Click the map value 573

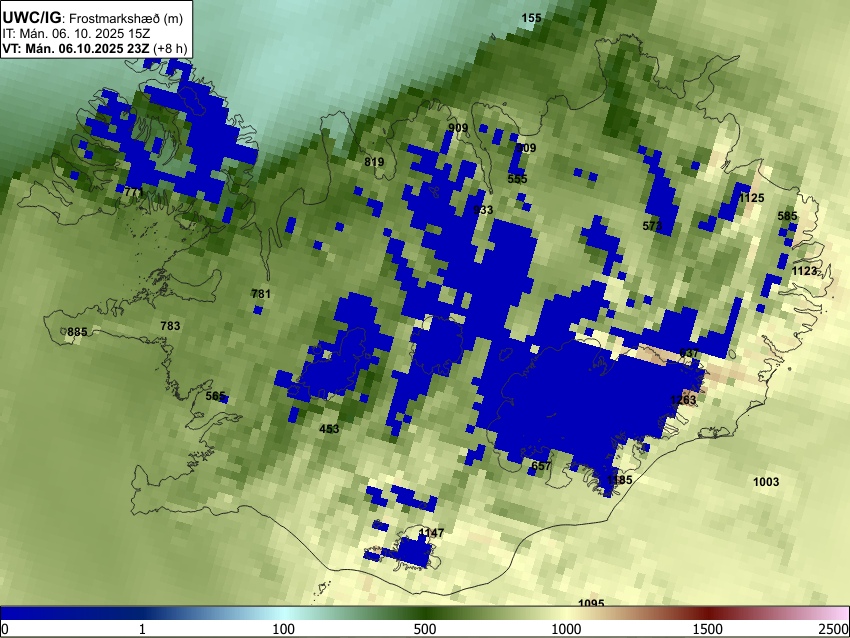(x=652, y=225)
